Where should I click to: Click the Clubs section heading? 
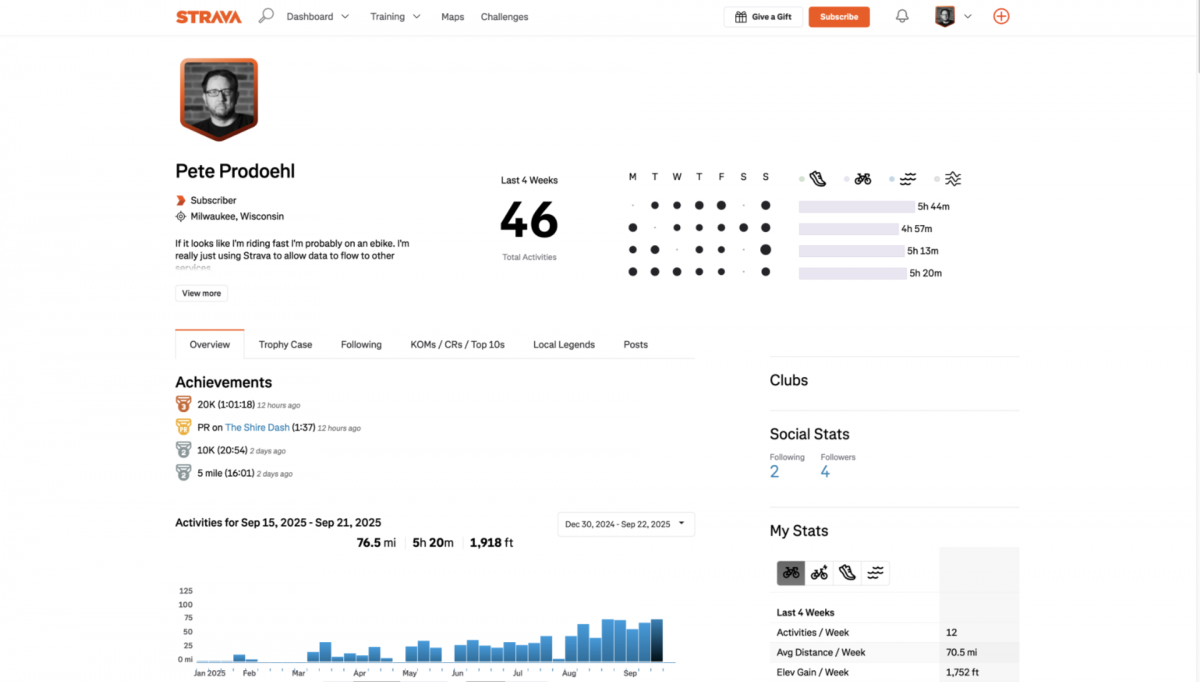(789, 380)
